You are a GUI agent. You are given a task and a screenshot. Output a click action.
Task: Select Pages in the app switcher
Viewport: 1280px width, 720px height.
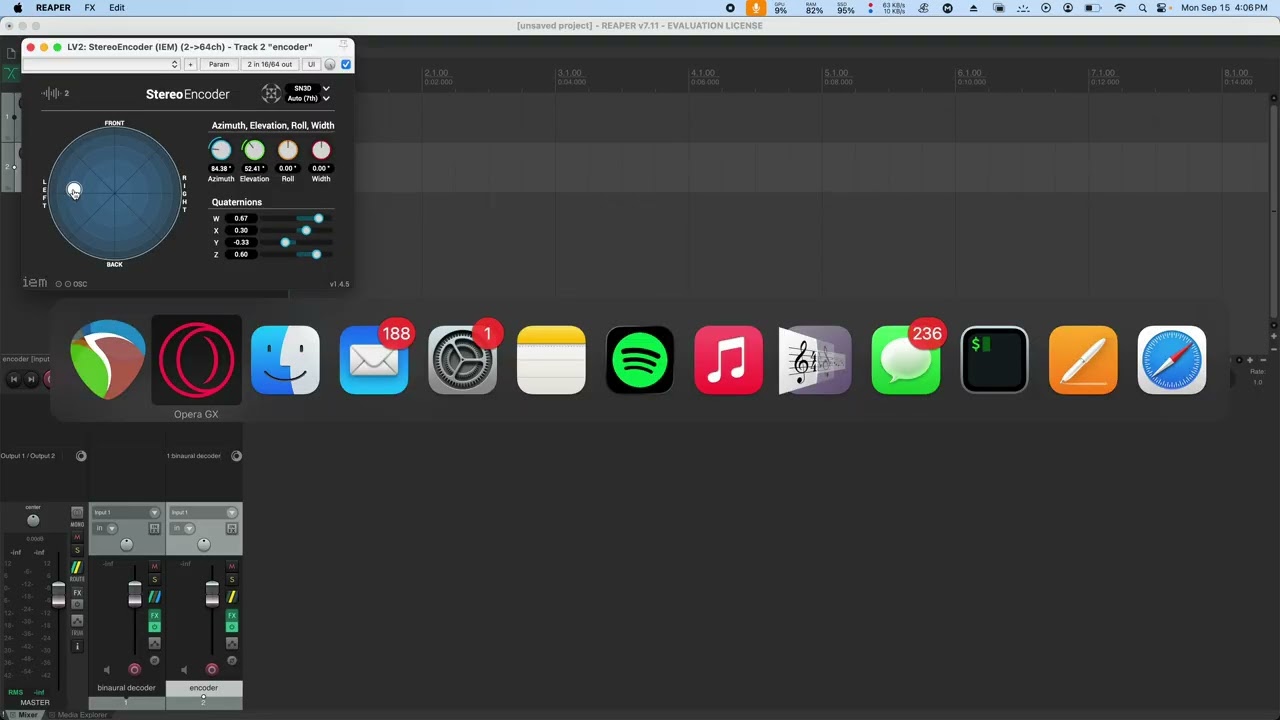coord(1083,360)
